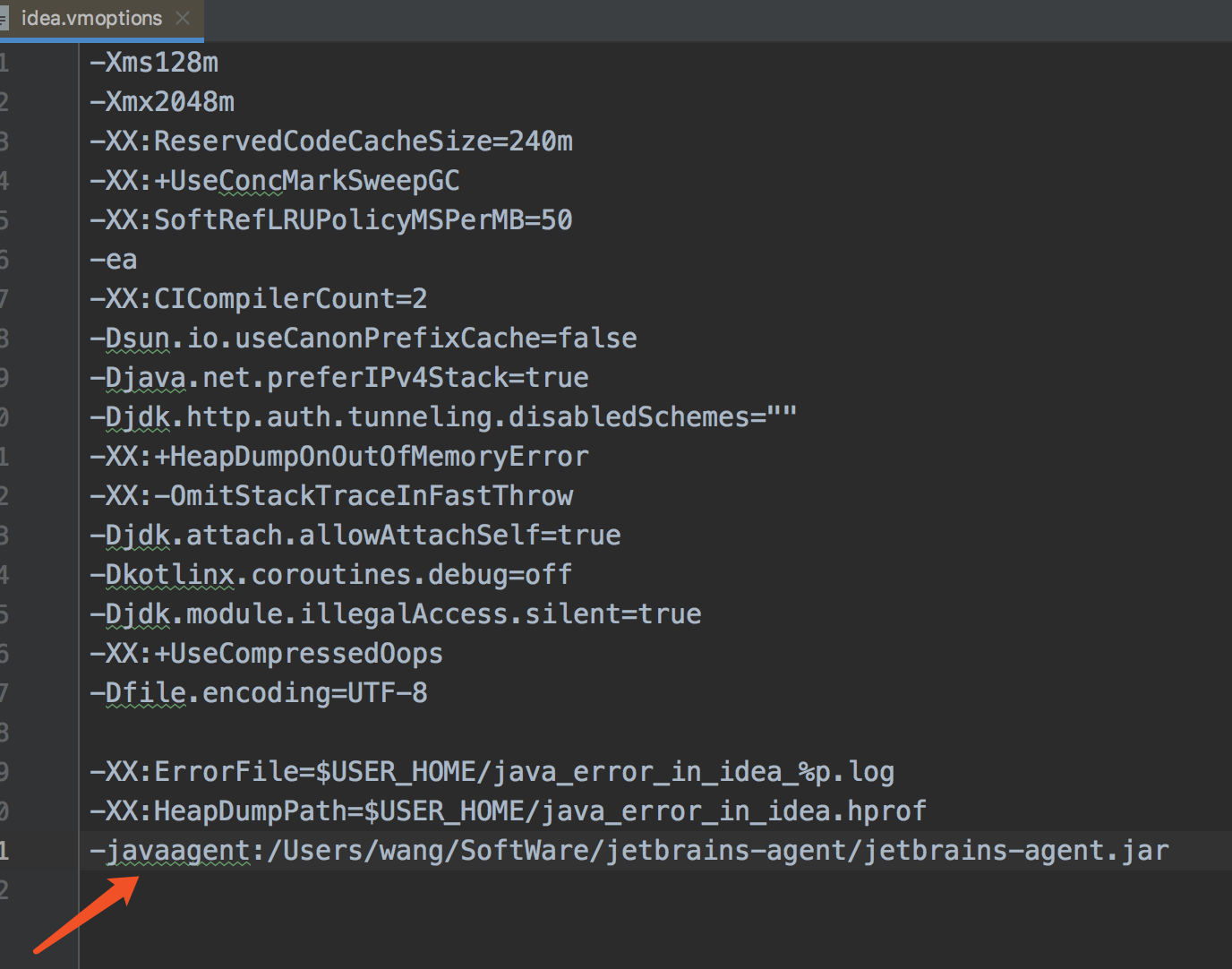Click the kotlinx.coroutines.debug=off line
The image size is (1232, 969).
tap(331, 575)
